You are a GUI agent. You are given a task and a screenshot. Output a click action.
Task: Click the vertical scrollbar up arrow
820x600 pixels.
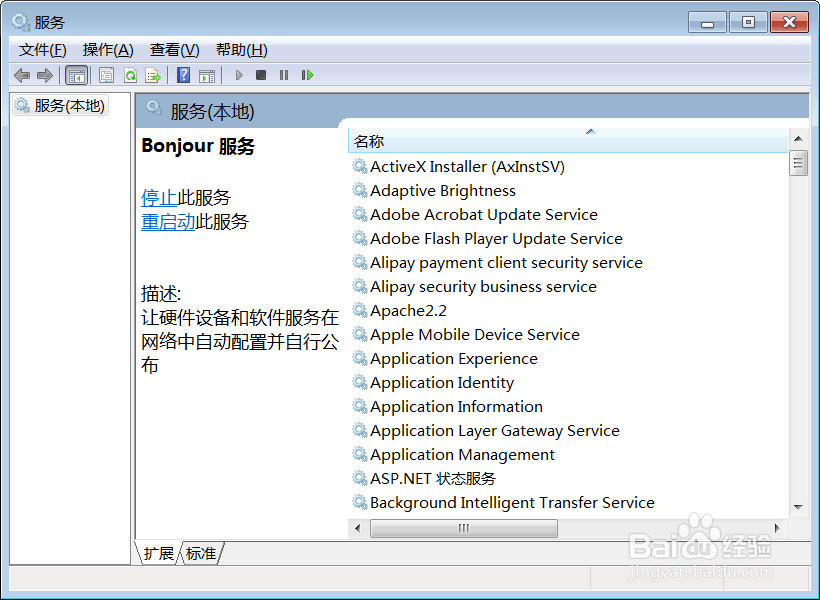pyautogui.click(x=798, y=139)
